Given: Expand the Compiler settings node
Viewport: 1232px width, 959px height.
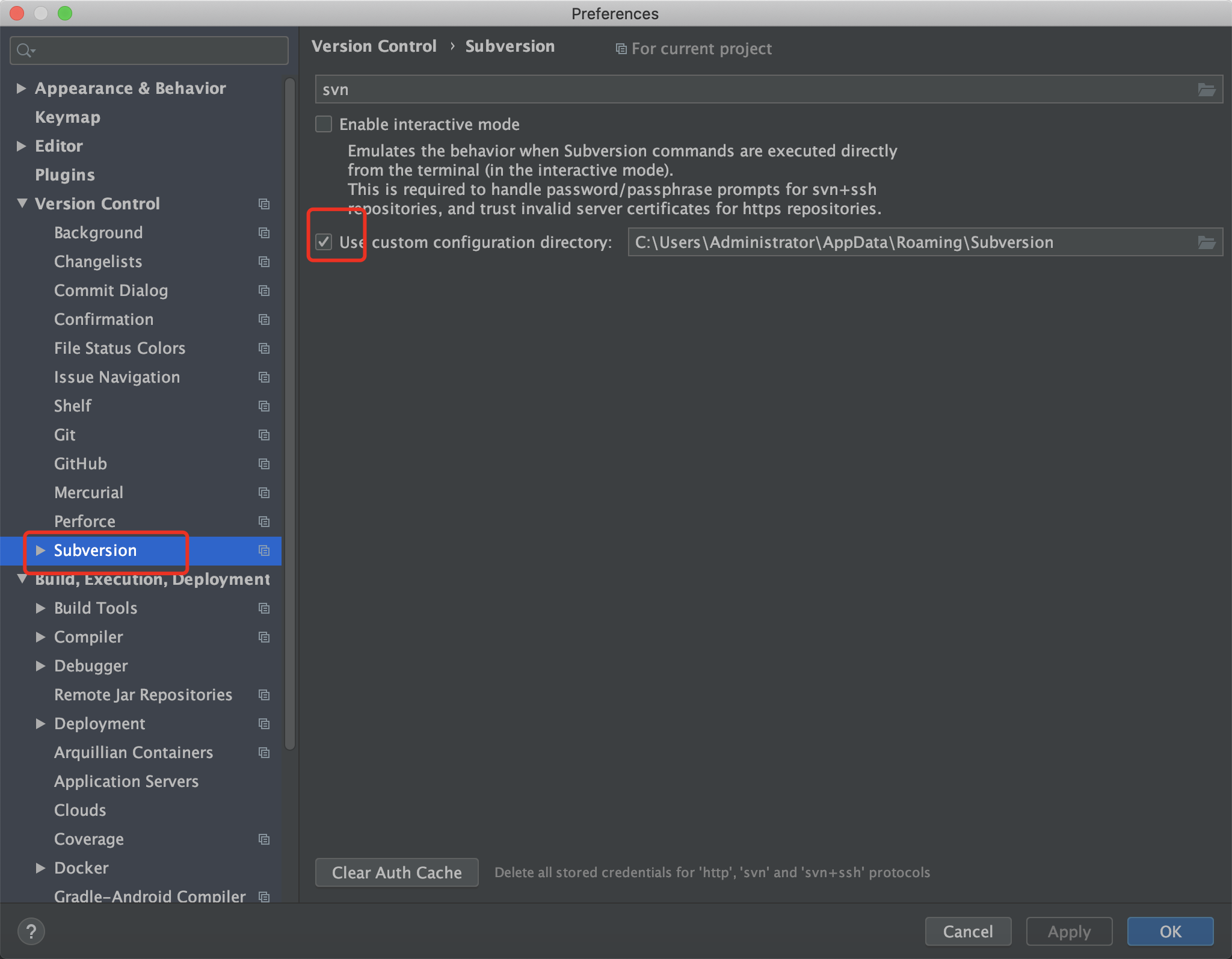Looking at the screenshot, I should pos(40,637).
